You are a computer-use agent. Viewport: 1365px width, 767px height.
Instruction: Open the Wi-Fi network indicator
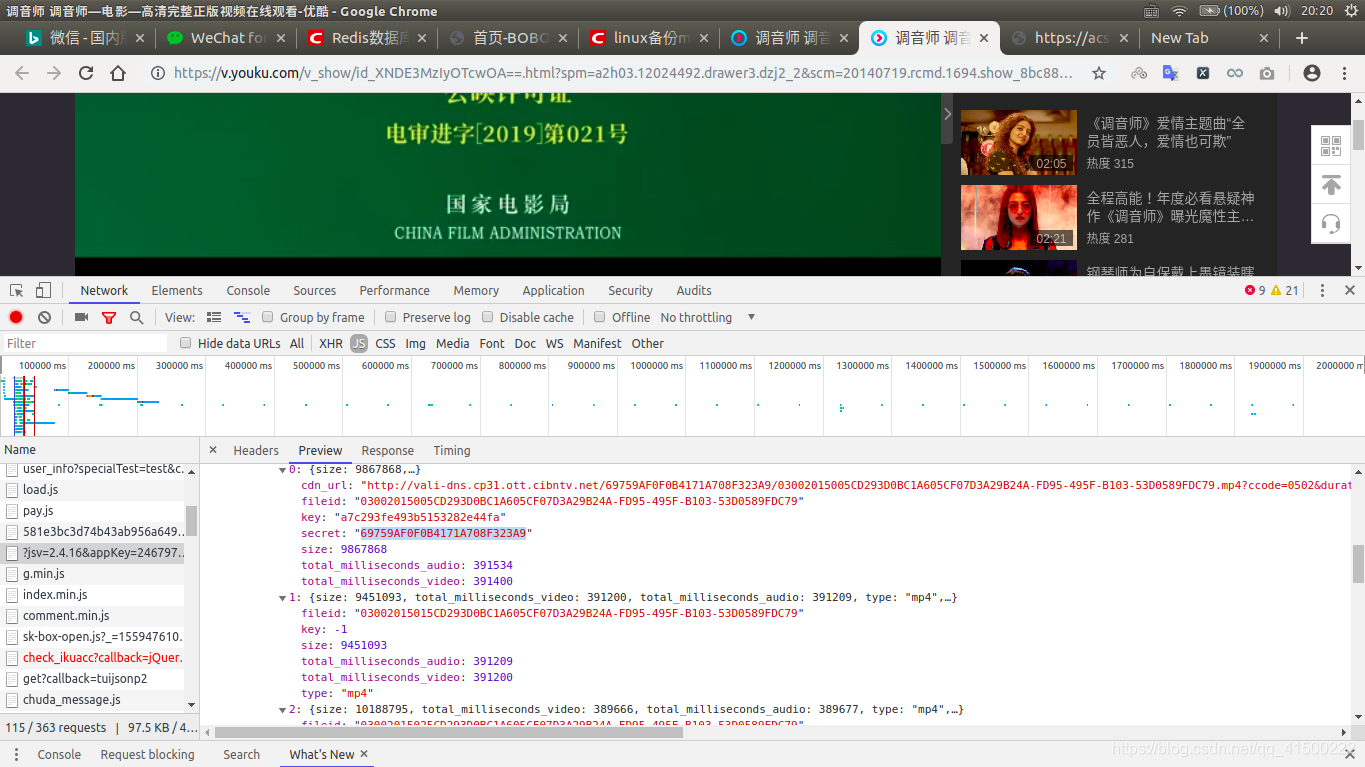(1179, 11)
